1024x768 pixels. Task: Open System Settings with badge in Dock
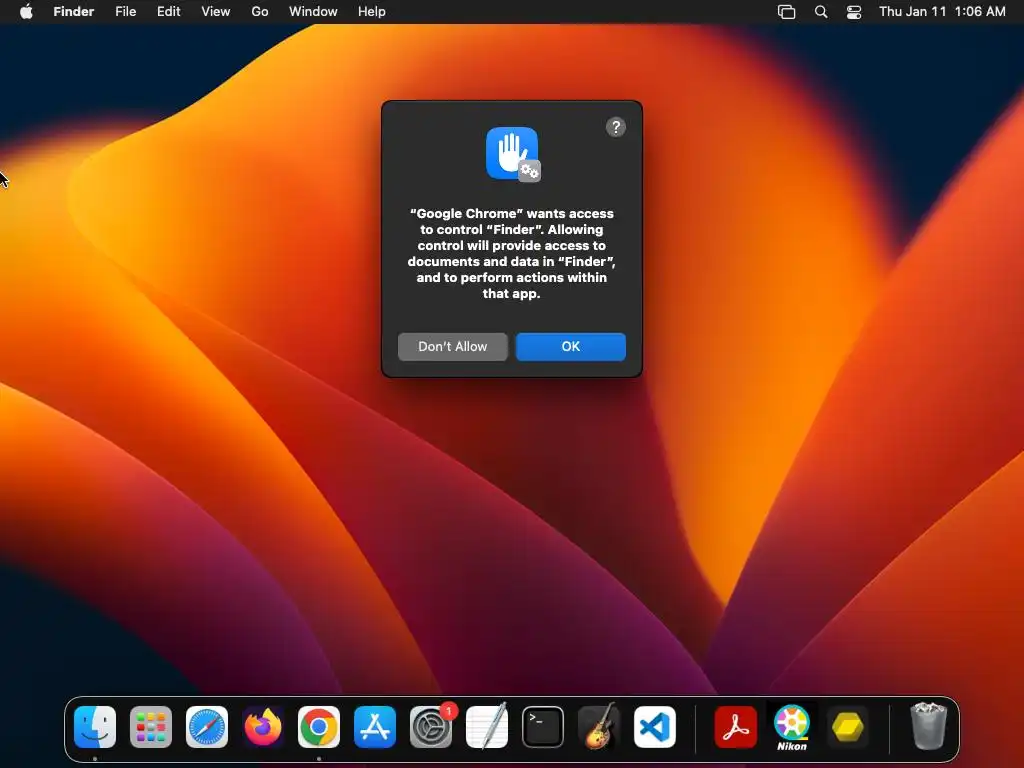[x=431, y=727]
